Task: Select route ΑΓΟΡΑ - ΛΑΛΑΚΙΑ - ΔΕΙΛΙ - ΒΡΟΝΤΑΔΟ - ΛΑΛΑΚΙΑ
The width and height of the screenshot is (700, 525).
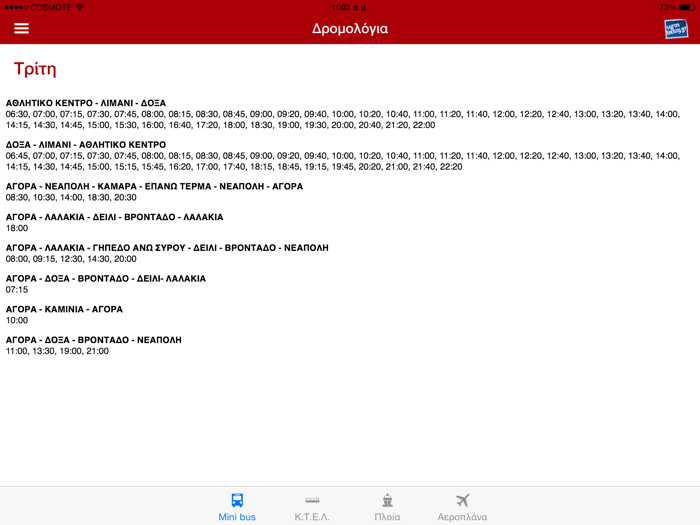Action: click(114, 217)
